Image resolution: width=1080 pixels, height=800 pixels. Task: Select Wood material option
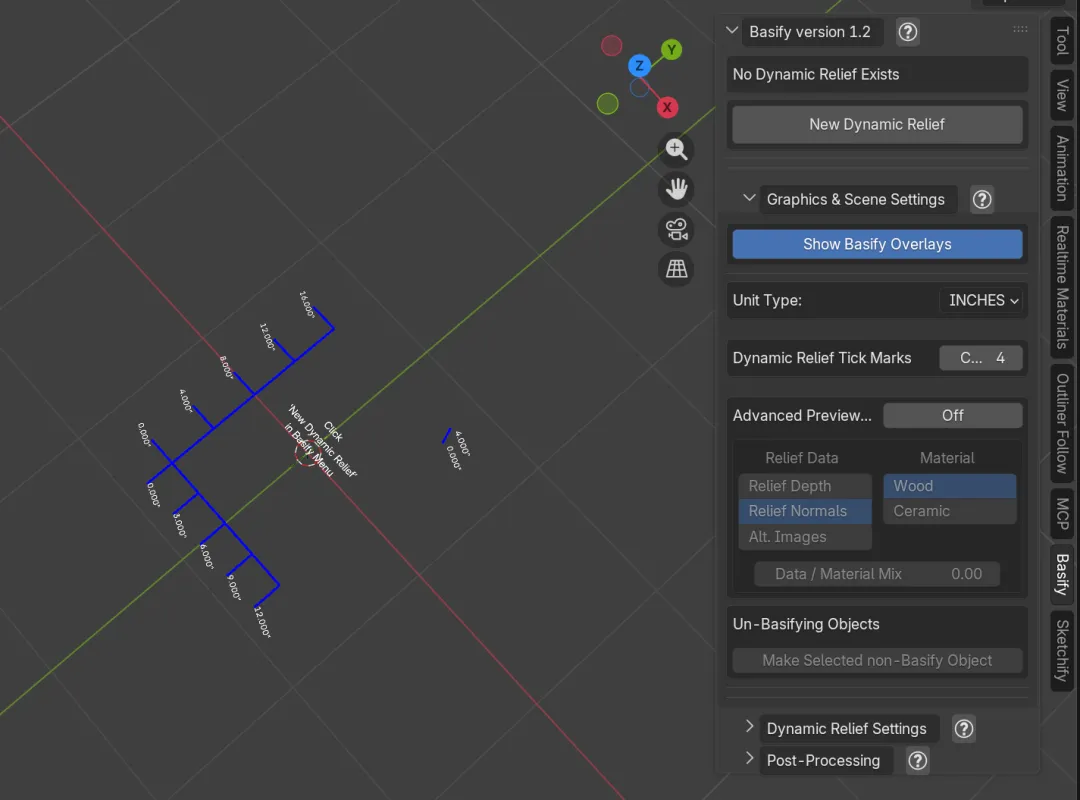(x=950, y=486)
